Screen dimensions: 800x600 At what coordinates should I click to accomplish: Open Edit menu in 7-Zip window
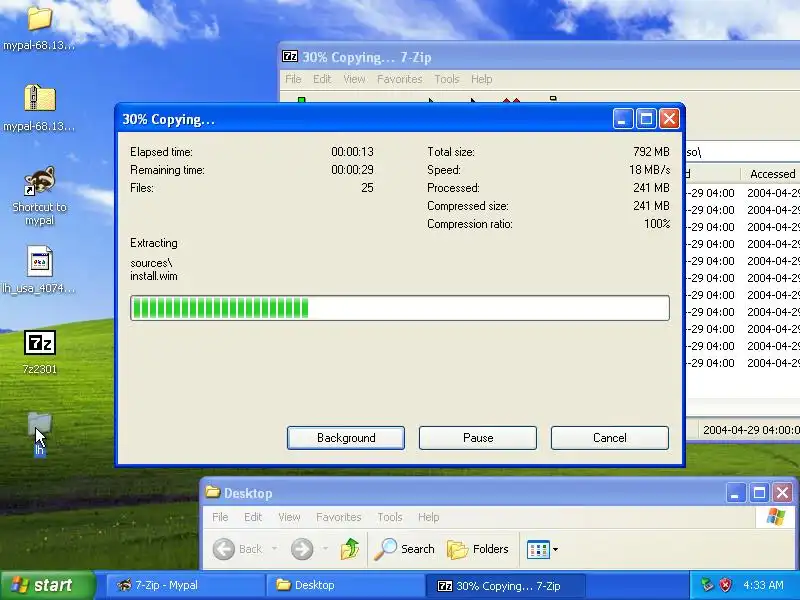tap(322, 79)
